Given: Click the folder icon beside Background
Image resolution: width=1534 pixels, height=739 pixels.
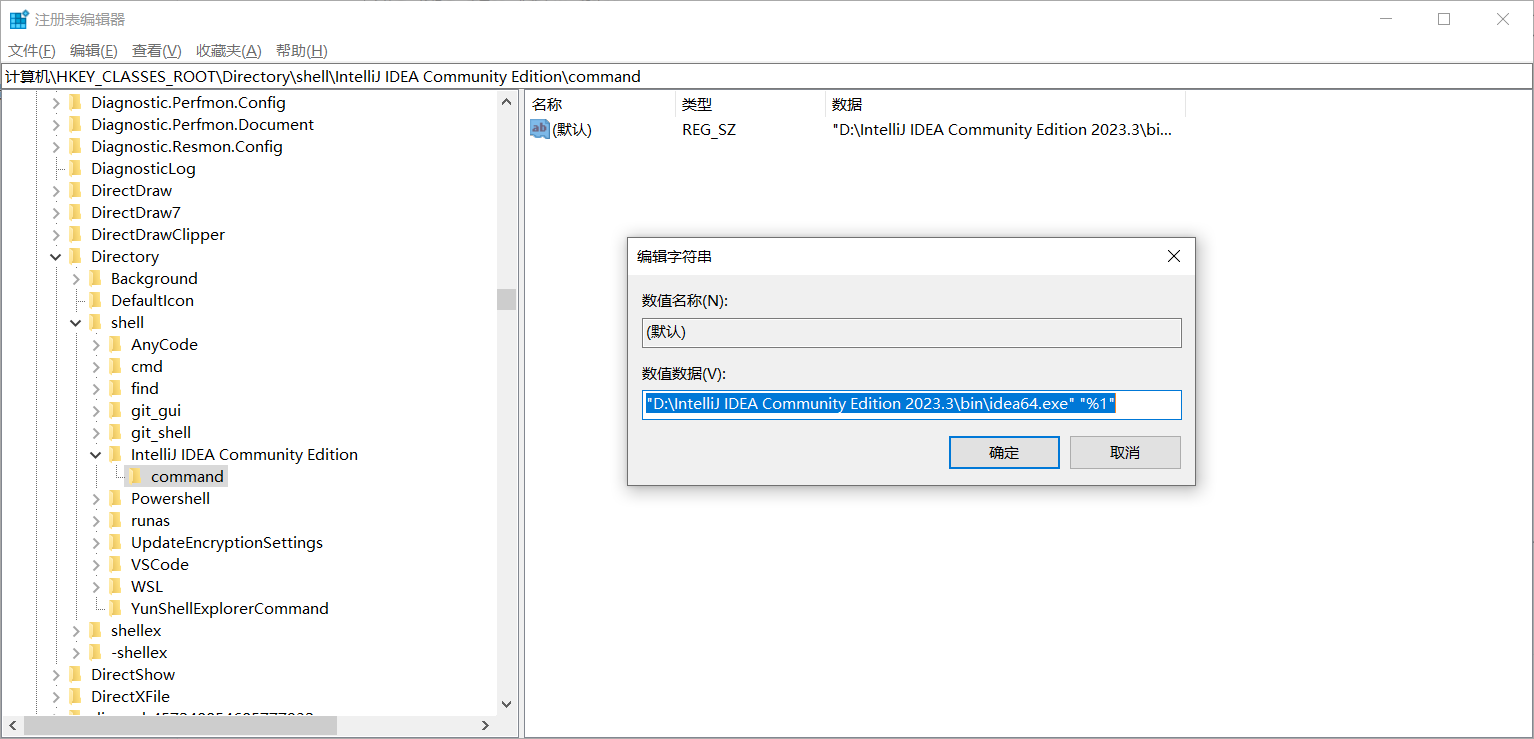Looking at the screenshot, I should tap(96, 278).
